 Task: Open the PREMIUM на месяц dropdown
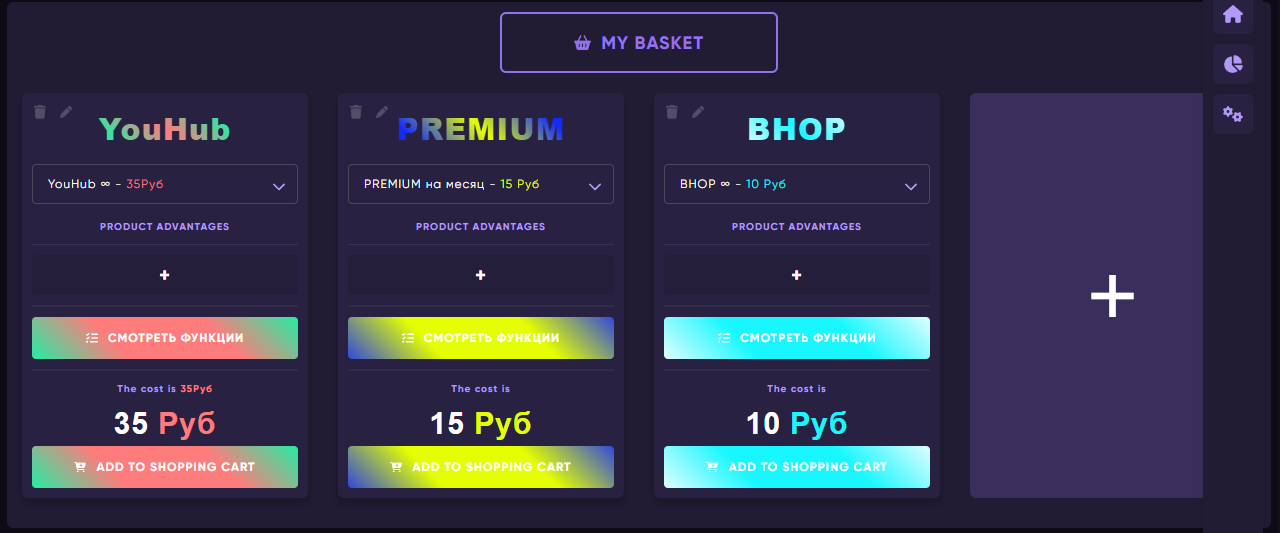481,184
